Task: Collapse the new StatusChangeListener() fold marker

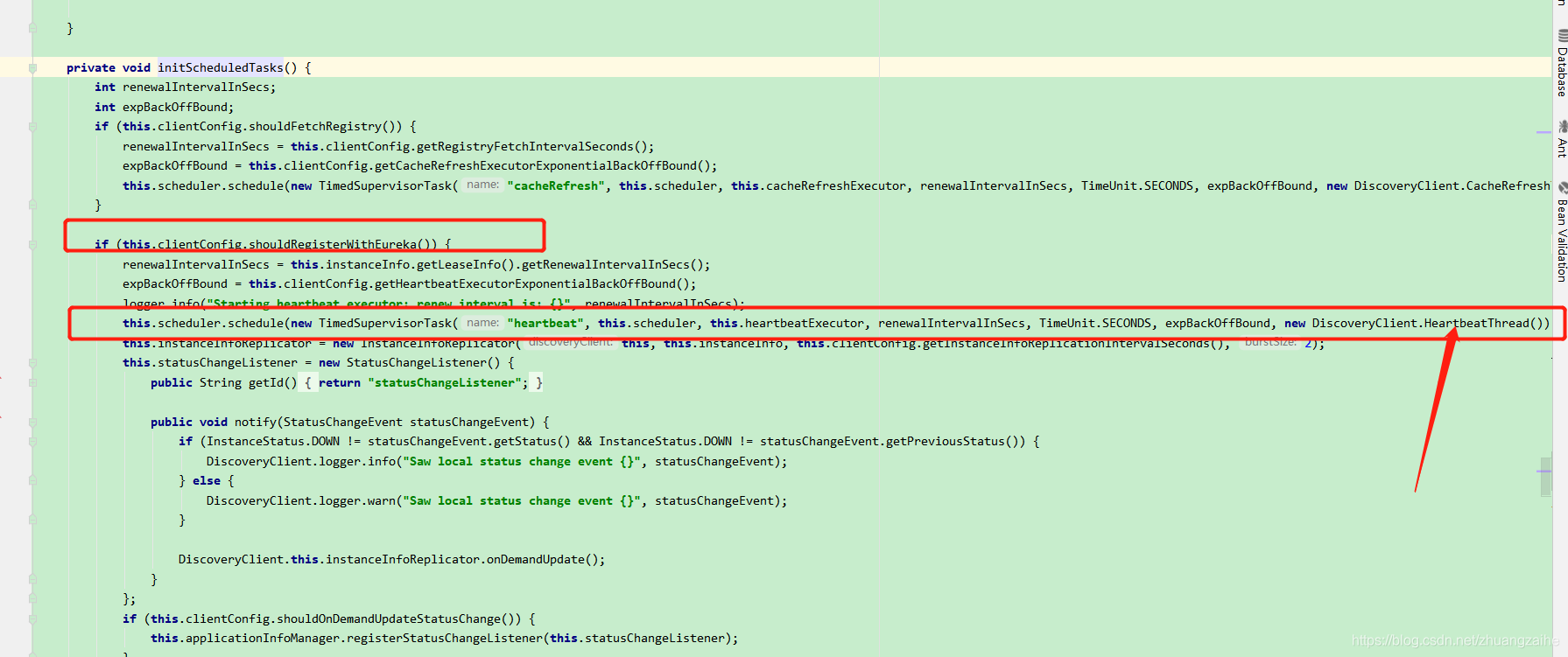Action: 32,363
